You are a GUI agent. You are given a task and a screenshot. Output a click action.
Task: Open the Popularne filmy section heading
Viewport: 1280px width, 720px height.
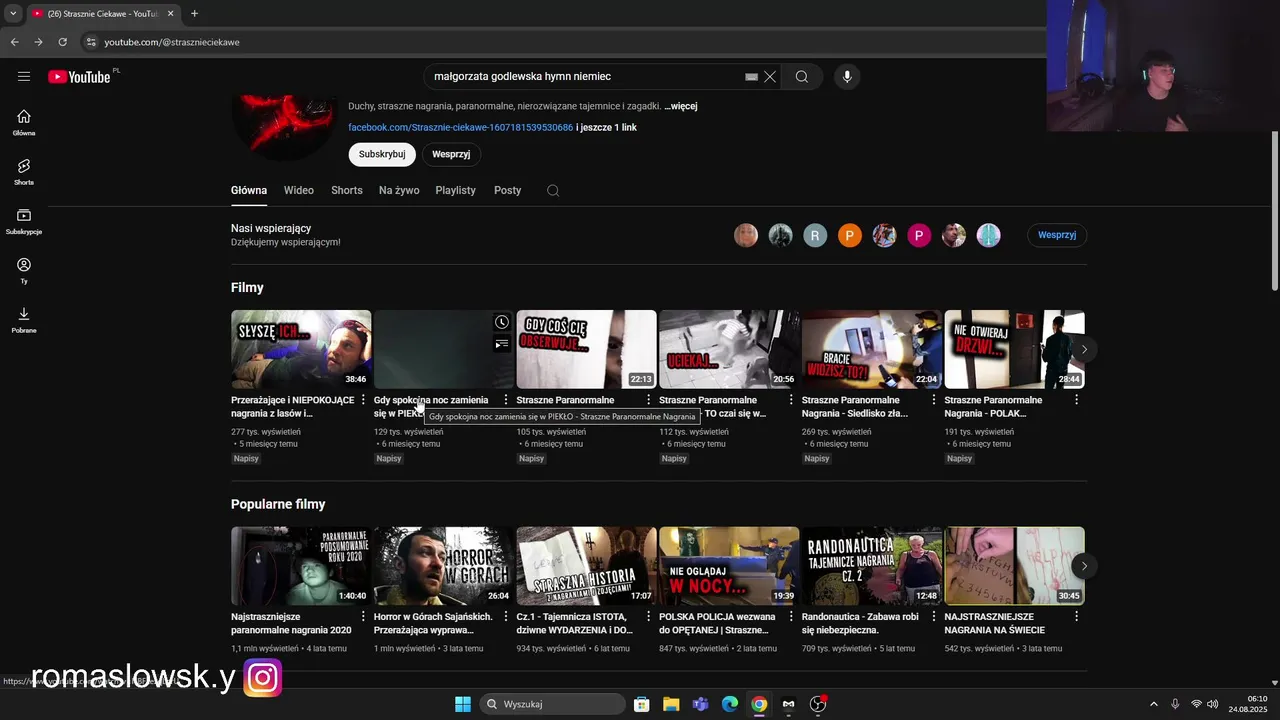coord(278,504)
